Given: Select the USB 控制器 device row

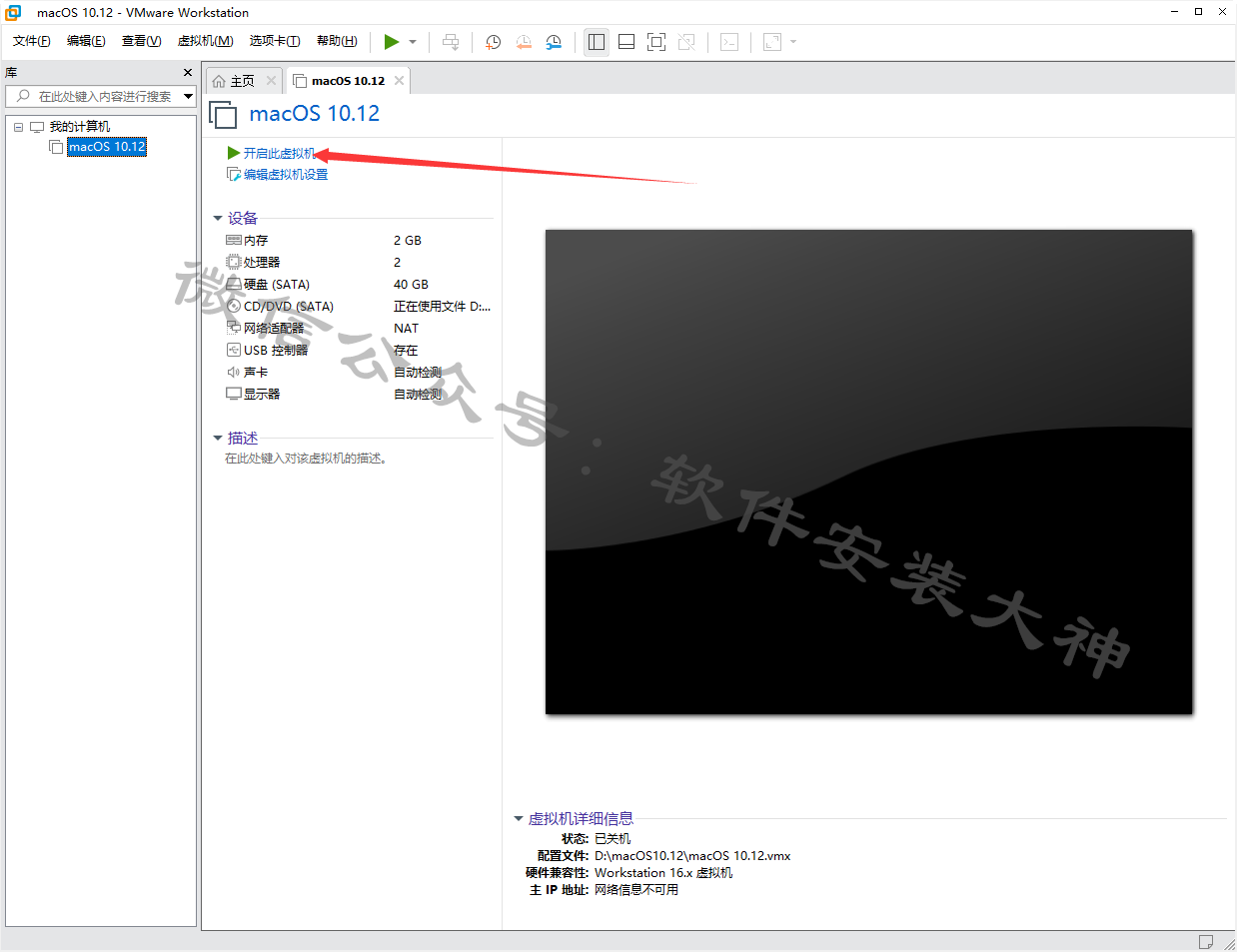Looking at the screenshot, I should 360,351.
